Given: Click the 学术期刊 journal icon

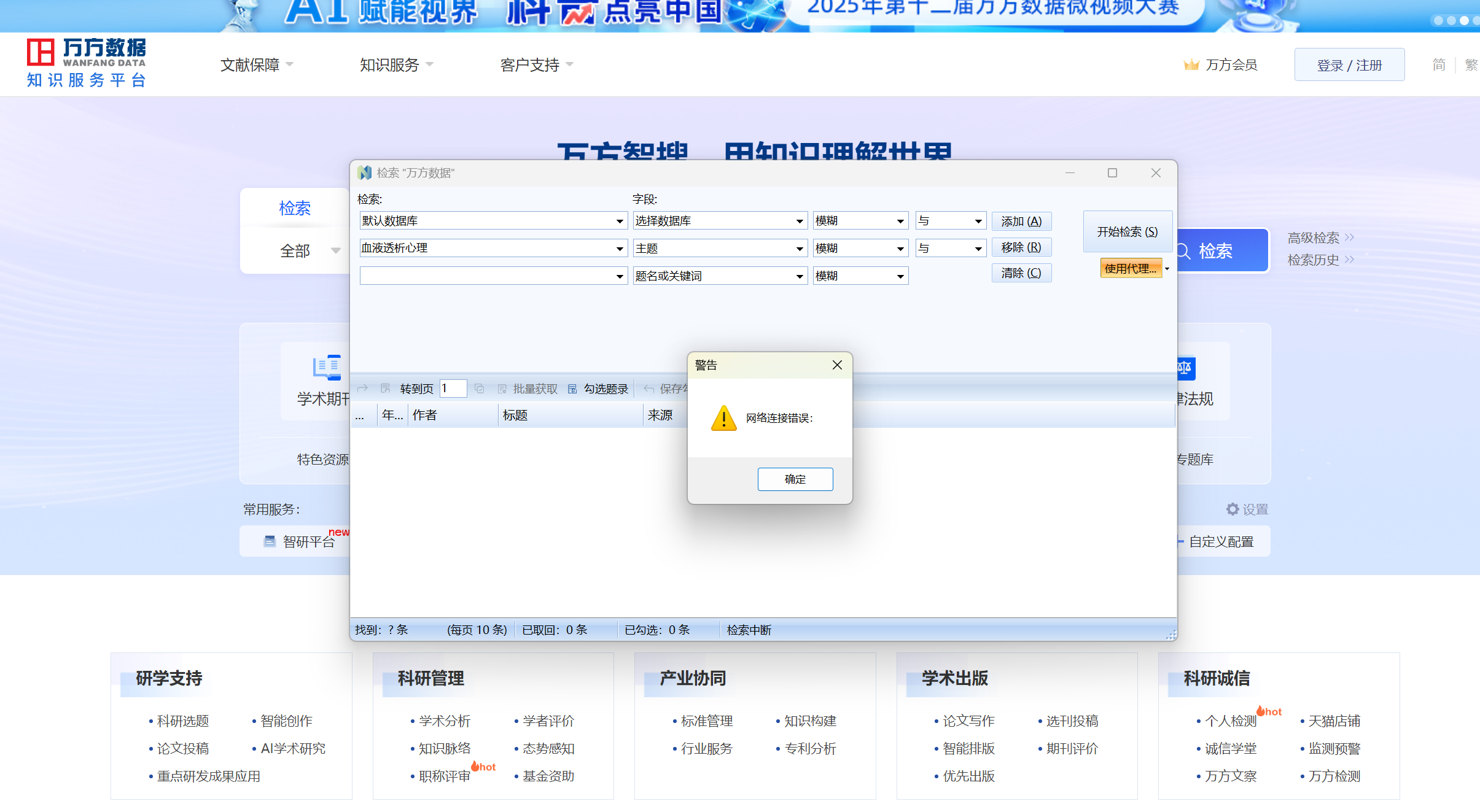Looking at the screenshot, I should pyautogui.click(x=327, y=367).
